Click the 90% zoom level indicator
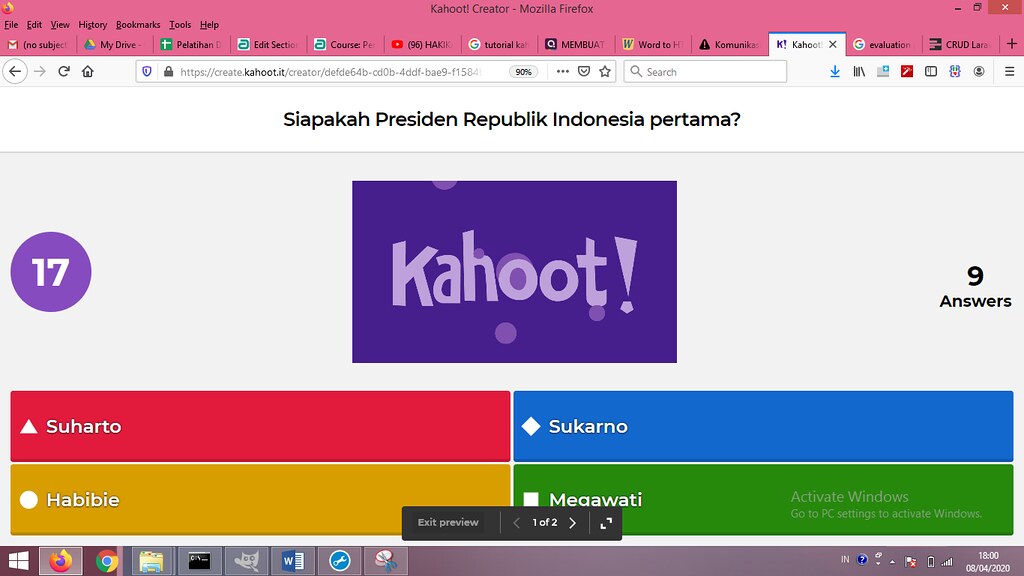Image resolution: width=1024 pixels, height=576 pixels. [523, 72]
